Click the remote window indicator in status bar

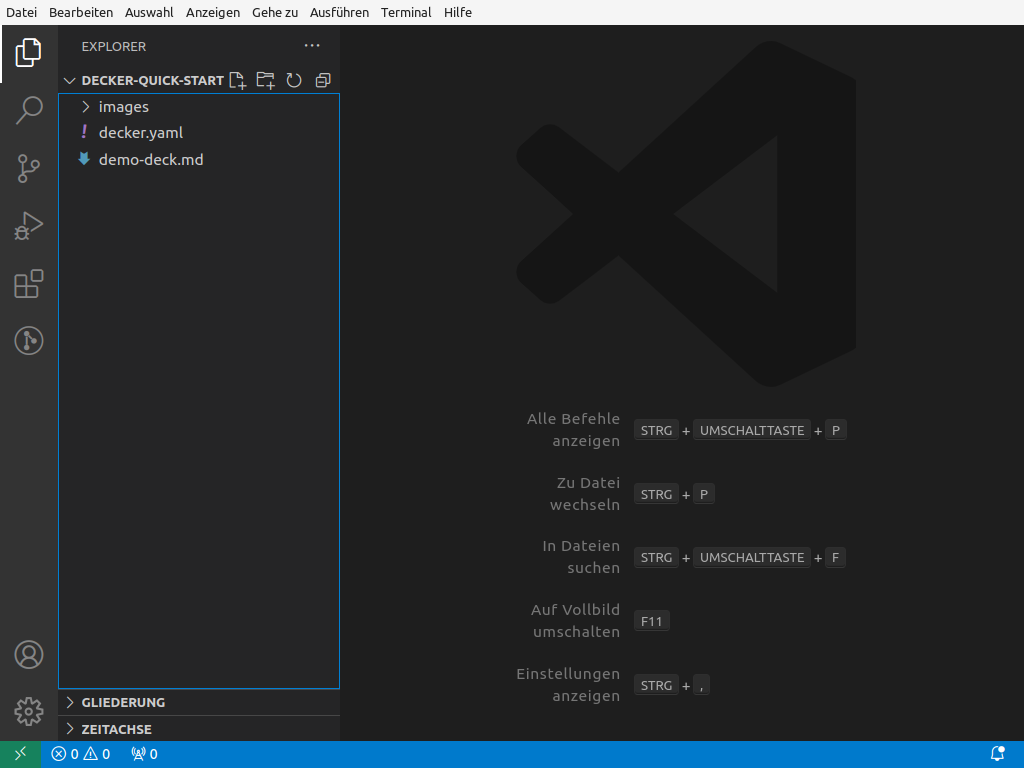(x=20, y=754)
